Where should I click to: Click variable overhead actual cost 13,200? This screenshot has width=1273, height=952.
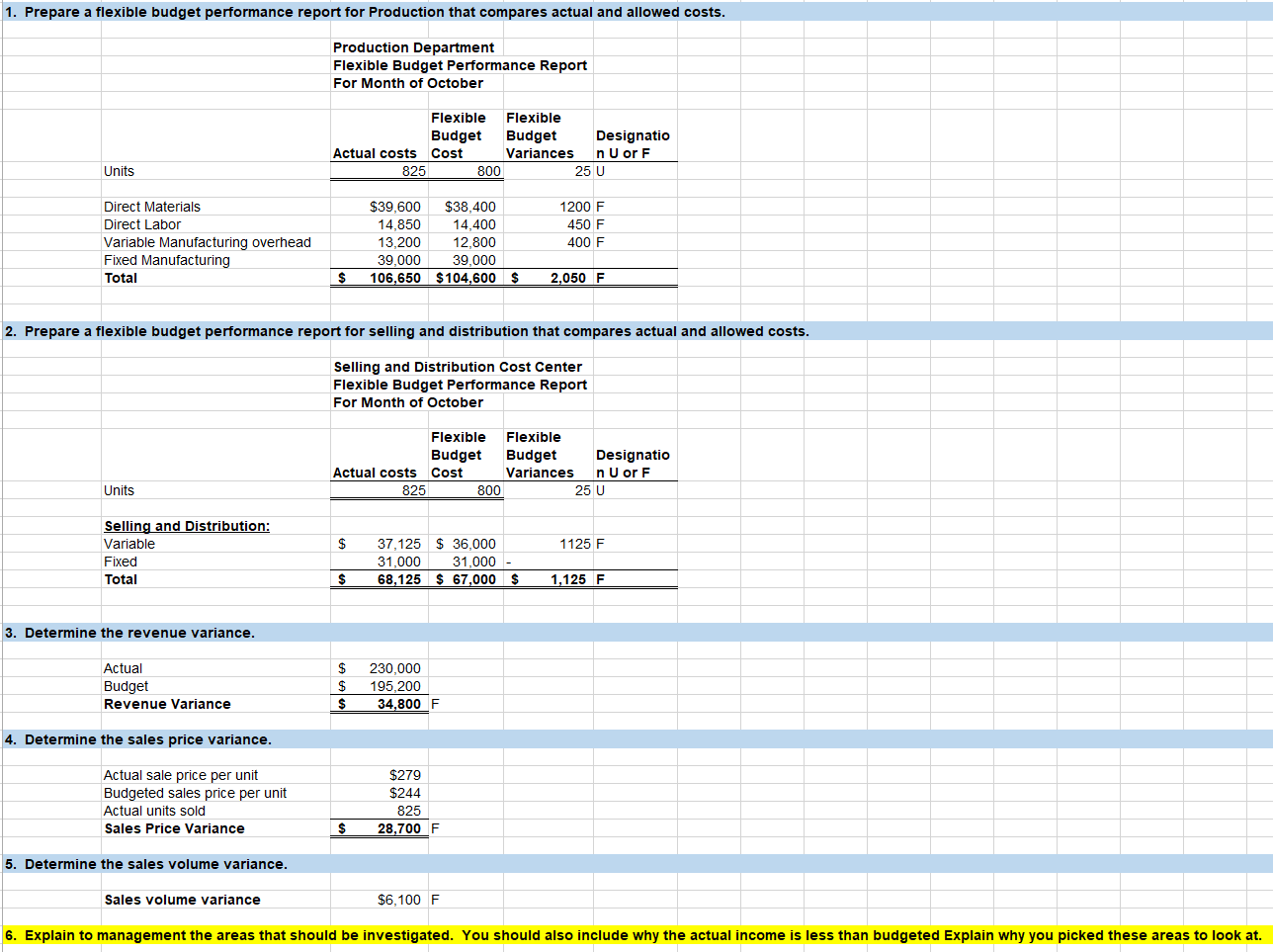(399, 242)
